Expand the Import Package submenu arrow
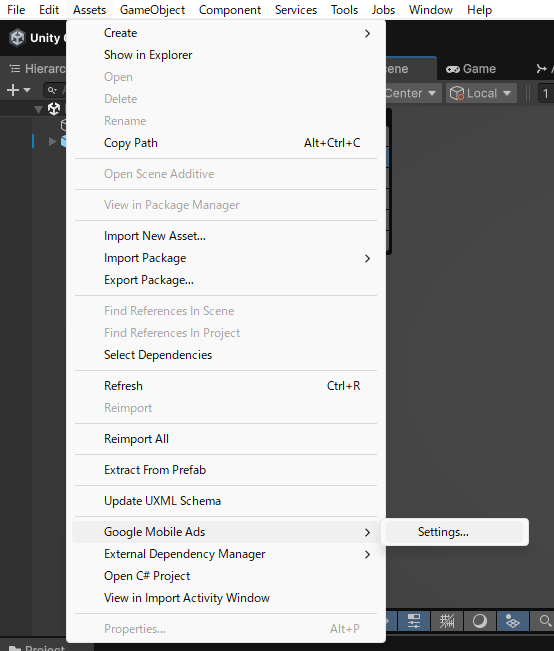554x651 pixels. coord(367,259)
